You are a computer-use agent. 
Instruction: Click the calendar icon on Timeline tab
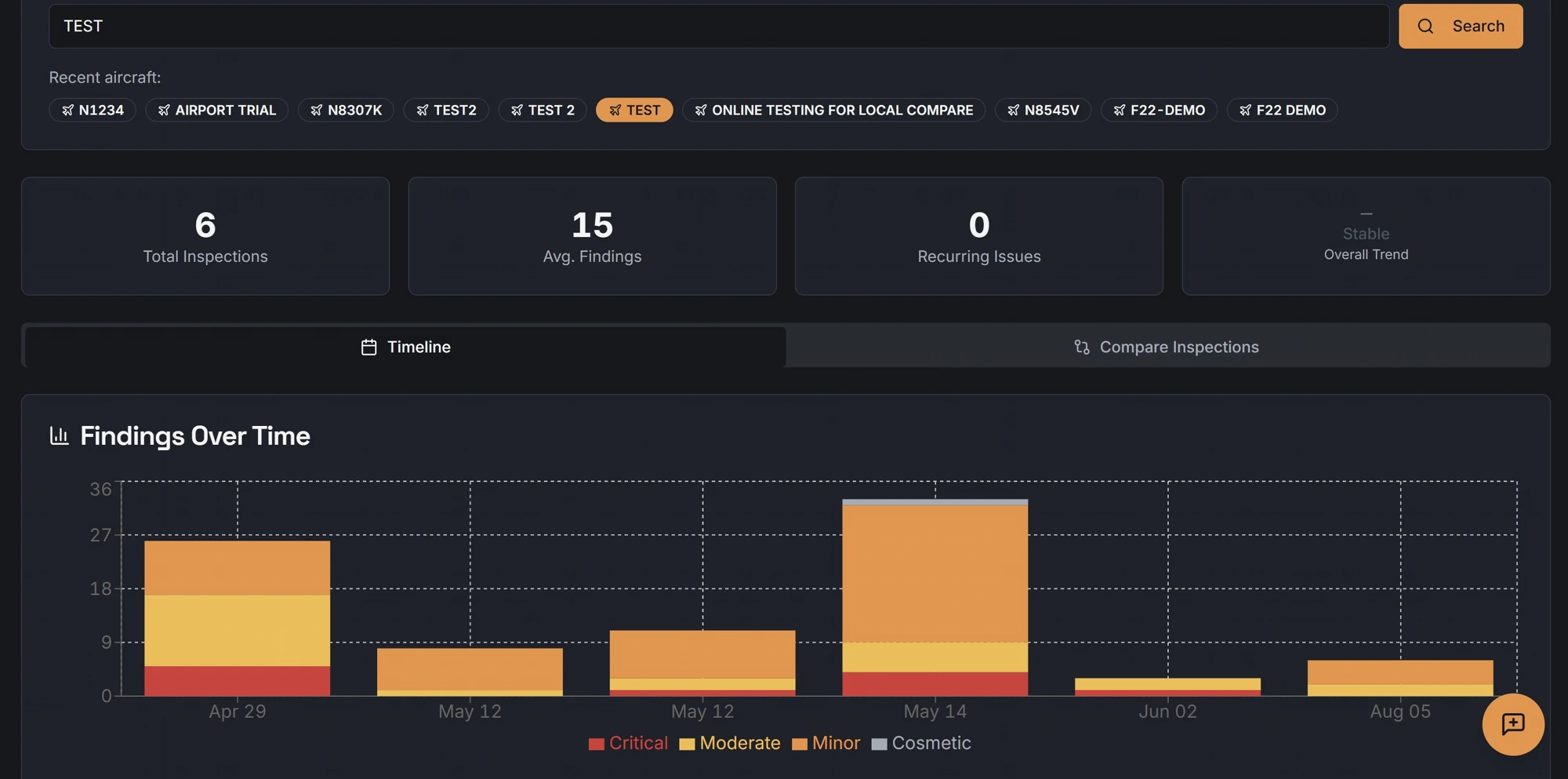pos(369,347)
